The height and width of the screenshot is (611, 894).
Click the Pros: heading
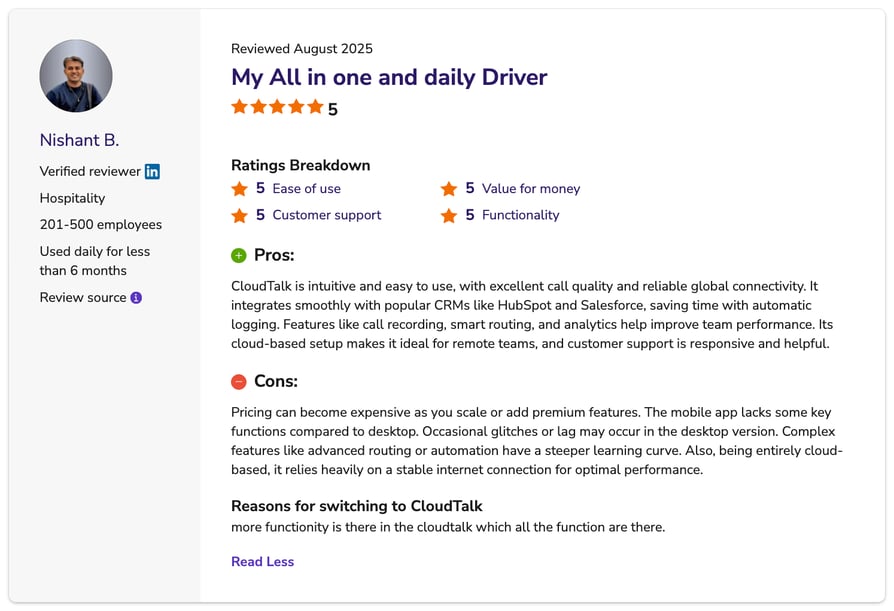tap(274, 255)
